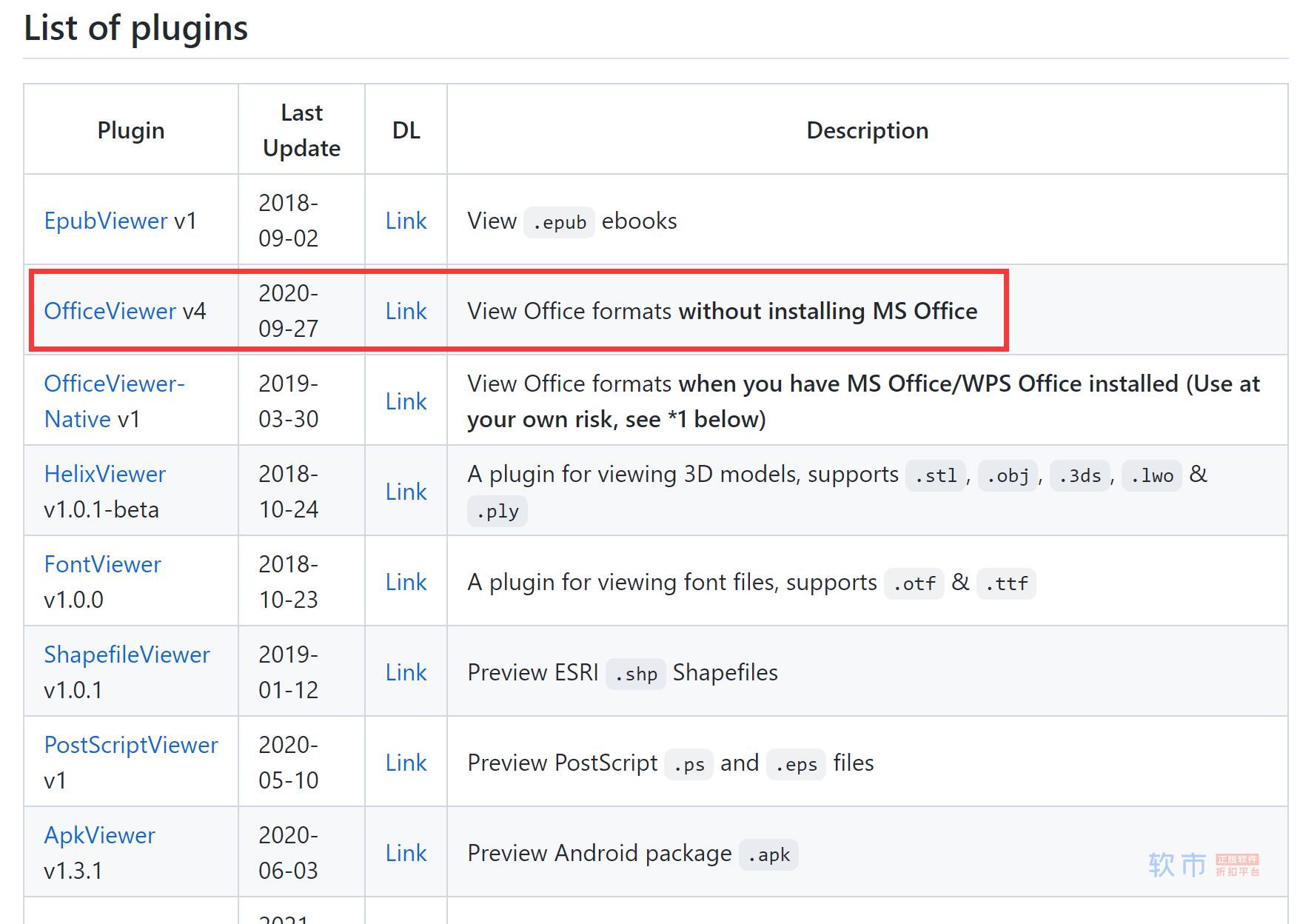Screen dimensions: 1300x924
Task: Open the OfficeViewer plugin link
Action: point(110,311)
